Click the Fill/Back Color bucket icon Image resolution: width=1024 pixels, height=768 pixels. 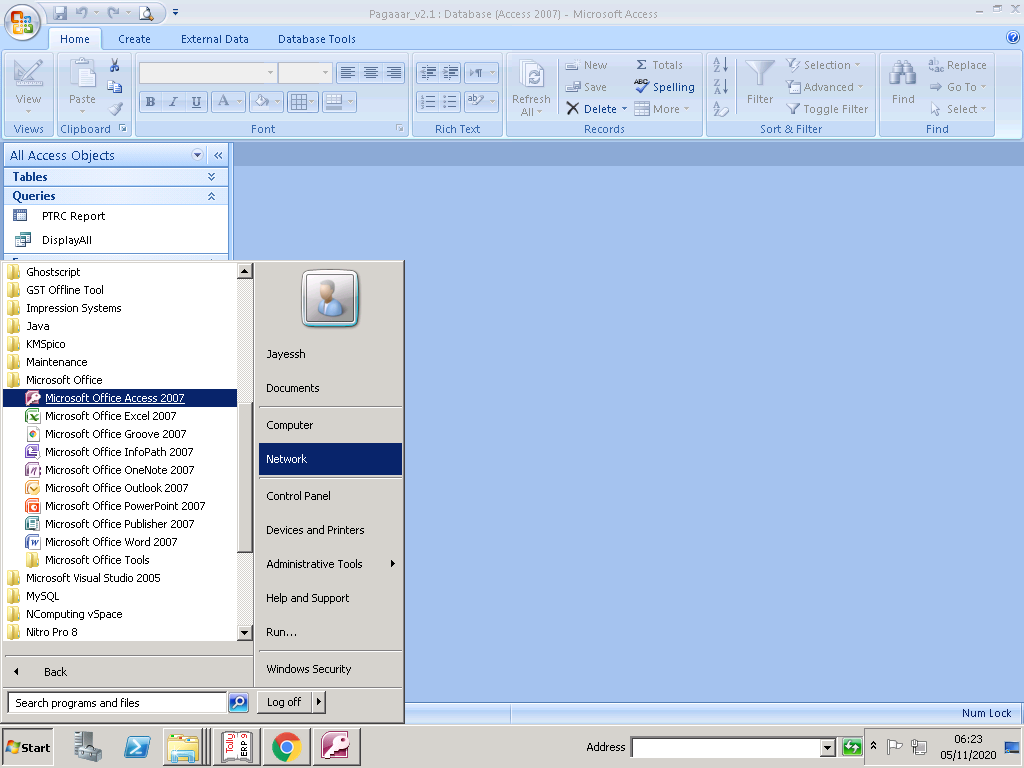(262, 101)
